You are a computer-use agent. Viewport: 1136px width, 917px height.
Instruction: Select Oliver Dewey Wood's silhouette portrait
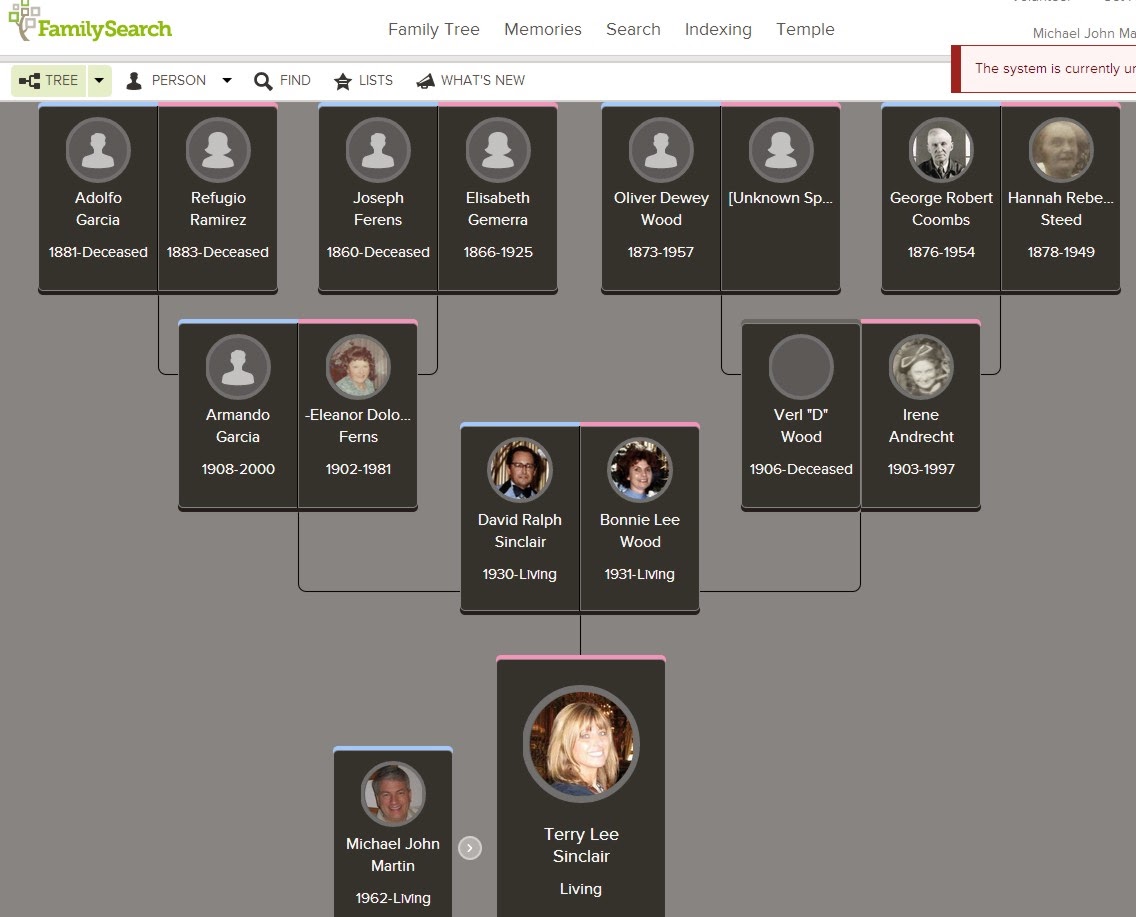tap(661, 150)
